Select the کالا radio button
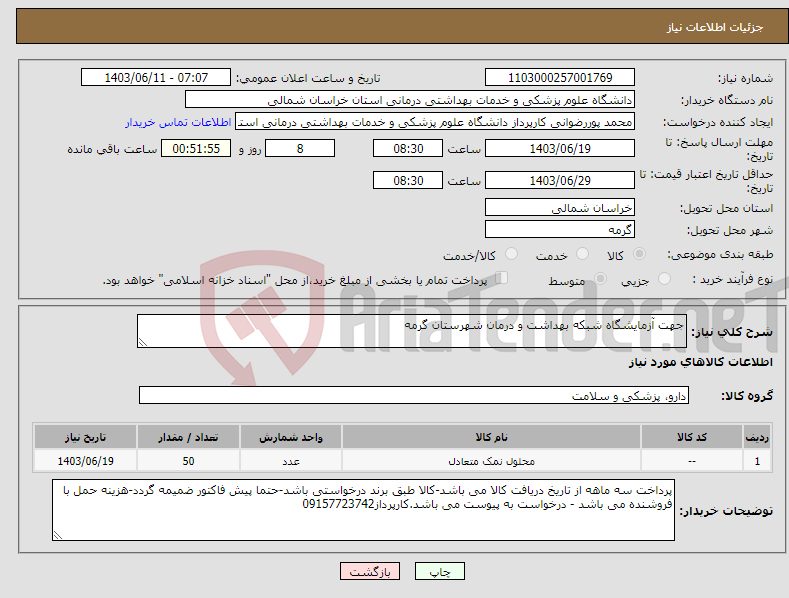Screen dimensions: 789x598 (x=639, y=254)
